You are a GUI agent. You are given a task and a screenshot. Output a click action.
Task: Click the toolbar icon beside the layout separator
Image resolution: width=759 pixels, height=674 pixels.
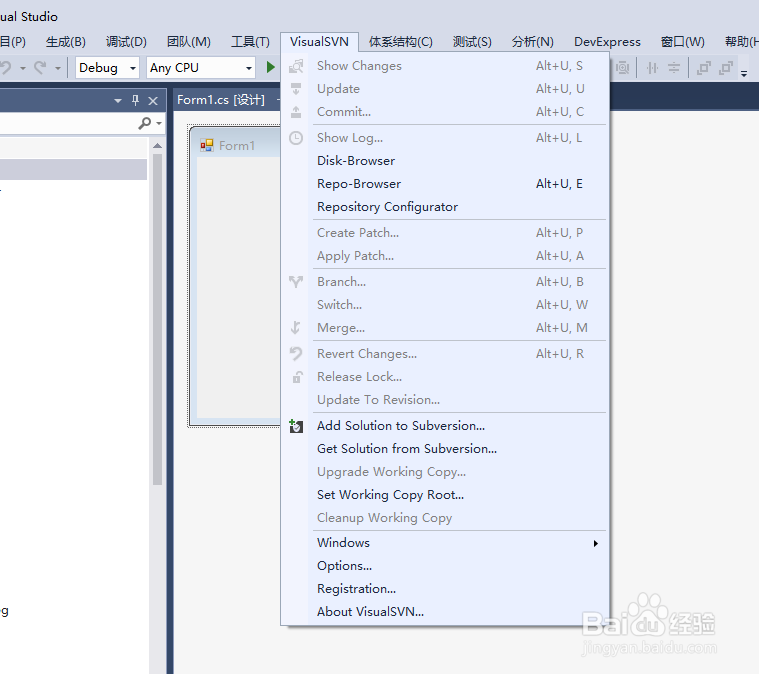pos(622,68)
